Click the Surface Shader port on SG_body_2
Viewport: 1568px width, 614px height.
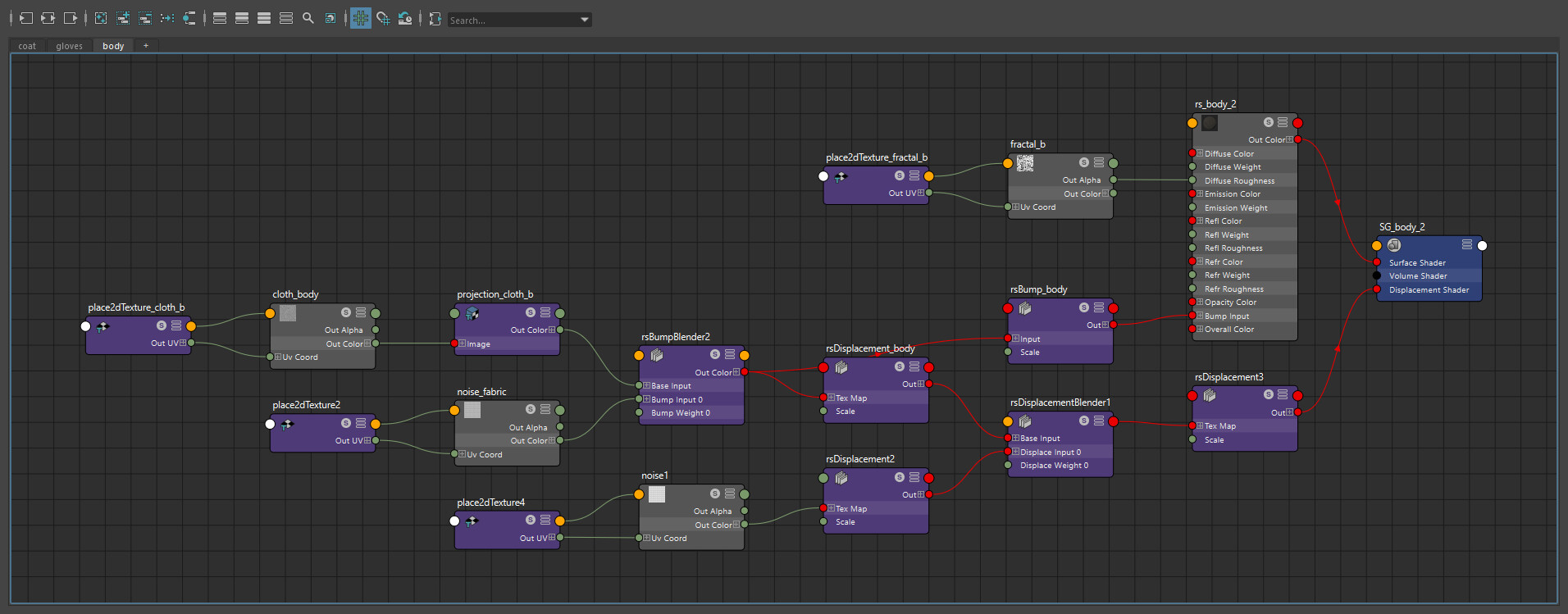(1377, 262)
